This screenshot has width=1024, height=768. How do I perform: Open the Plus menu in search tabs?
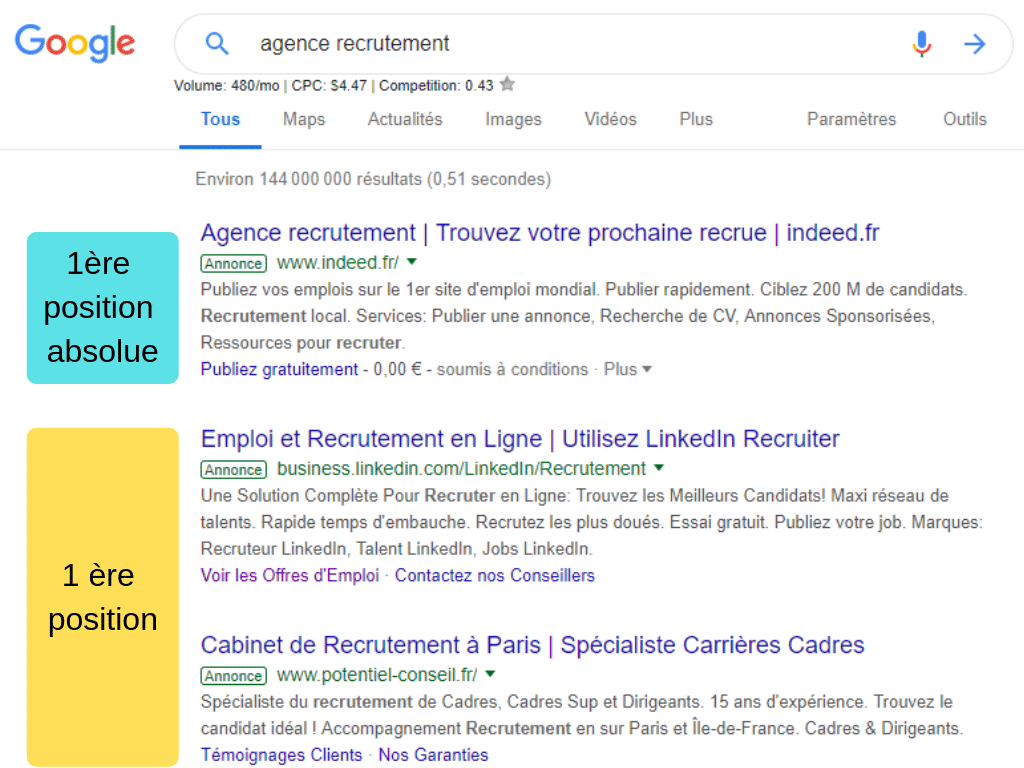pyautogui.click(x=696, y=120)
